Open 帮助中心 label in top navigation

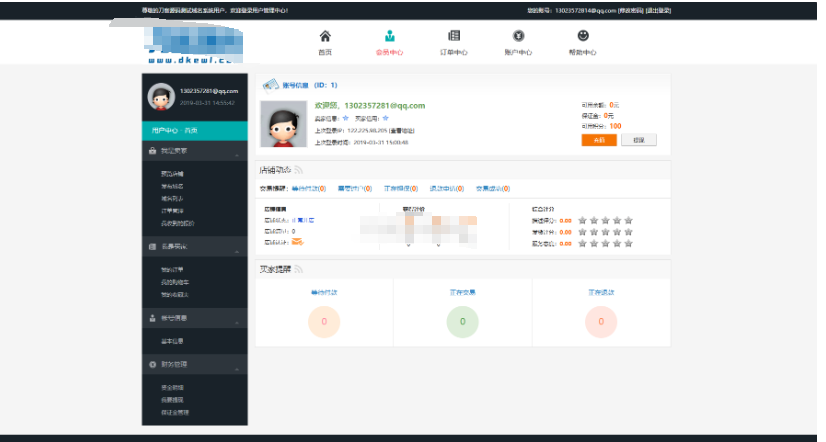tap(583, 52)
